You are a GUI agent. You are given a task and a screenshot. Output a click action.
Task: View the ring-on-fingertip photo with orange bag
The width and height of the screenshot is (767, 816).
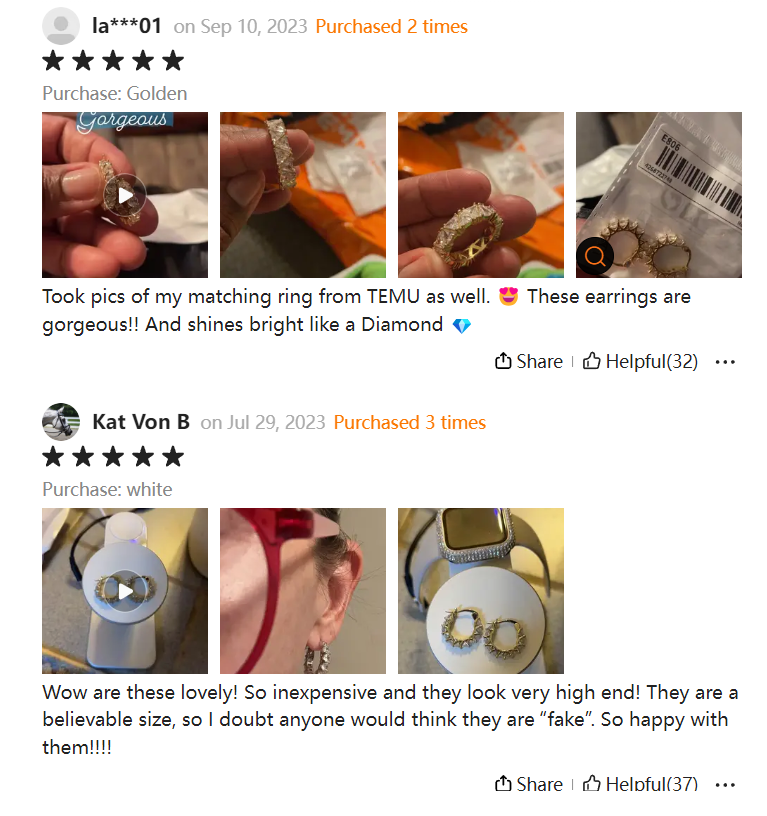303,195
